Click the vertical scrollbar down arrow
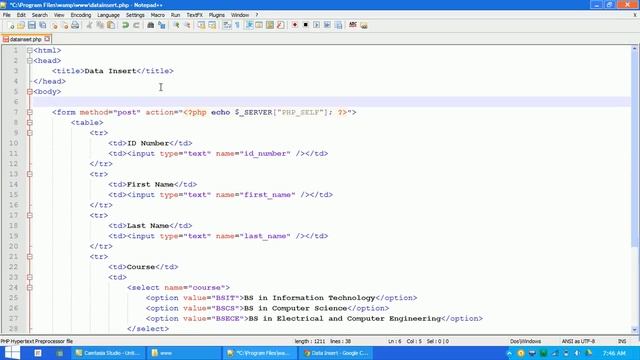The image size is (640, 360). (x=635, y=329)
